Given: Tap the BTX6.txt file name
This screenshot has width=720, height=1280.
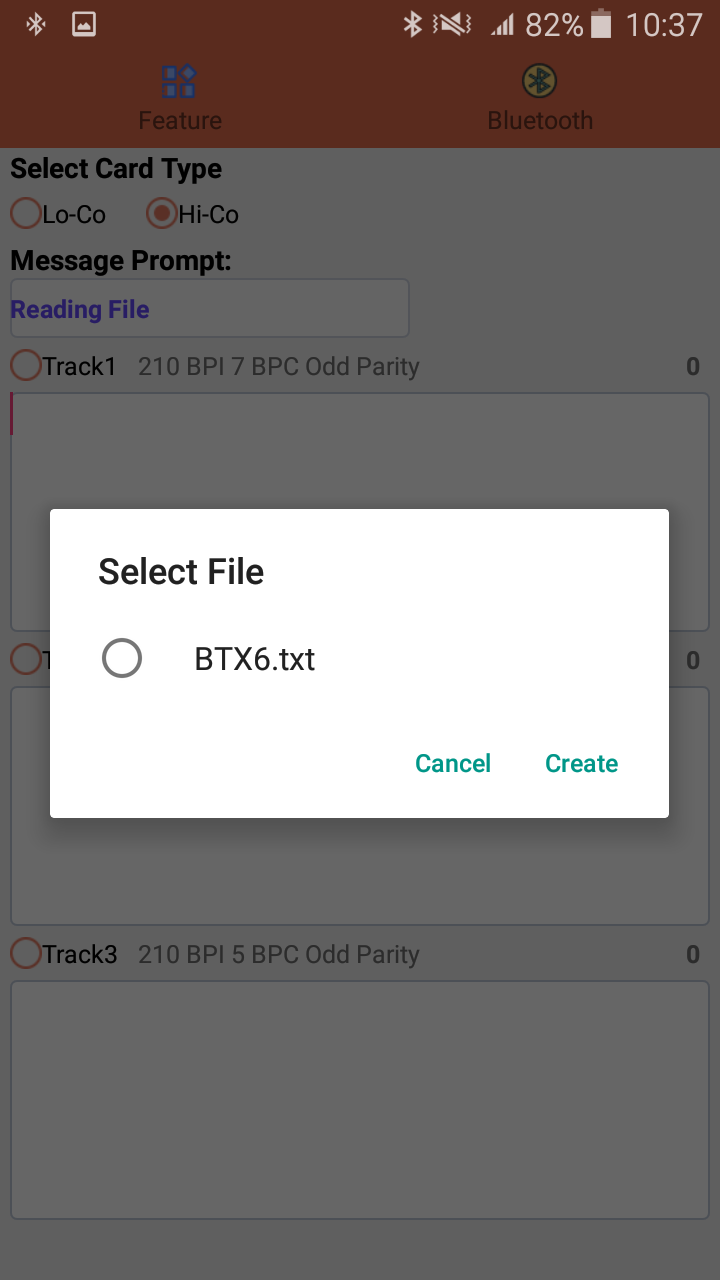Looking at the screenshot, I should (255, 660).
